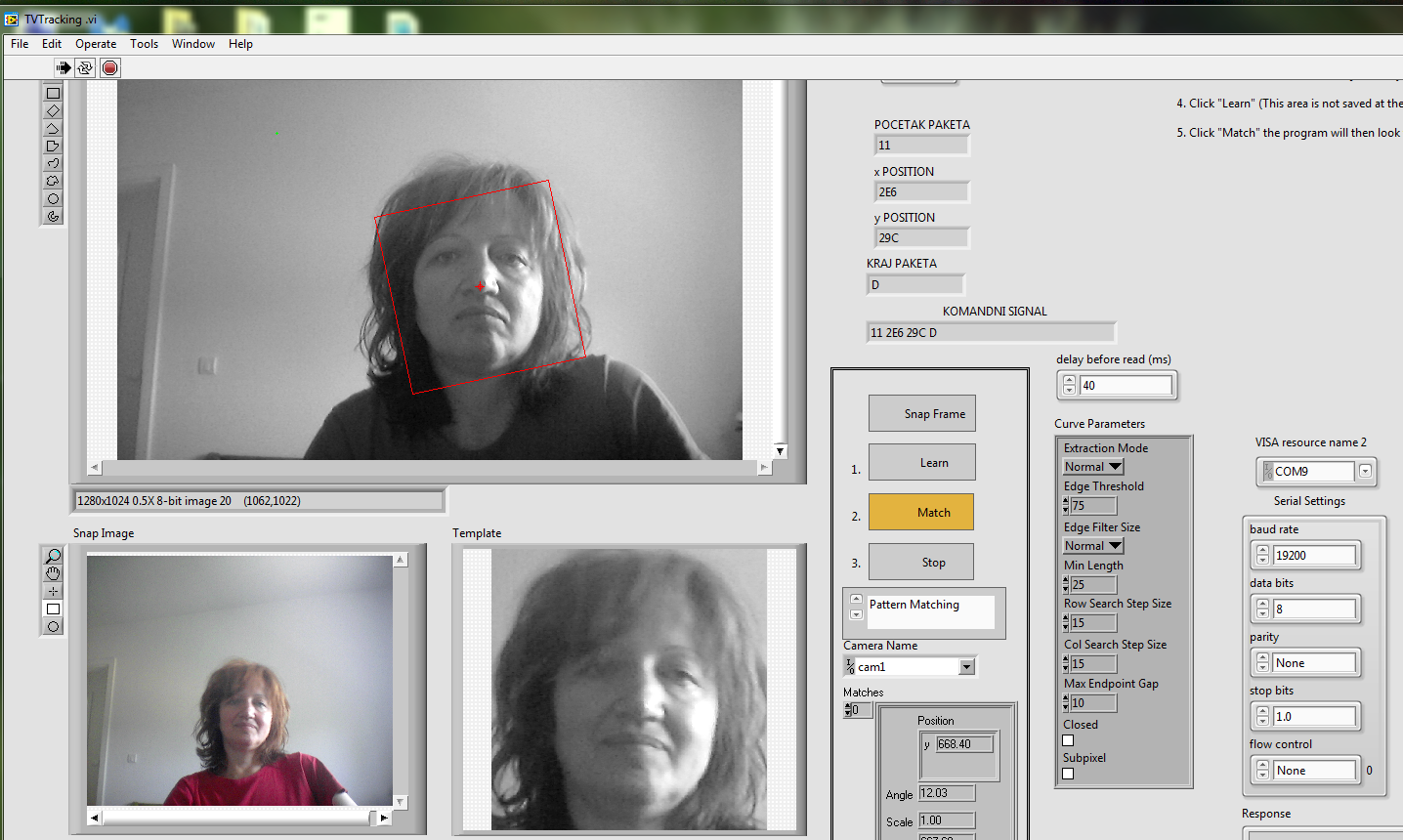Open the VISA resource name COM9 dropdown

(1365, 471)
